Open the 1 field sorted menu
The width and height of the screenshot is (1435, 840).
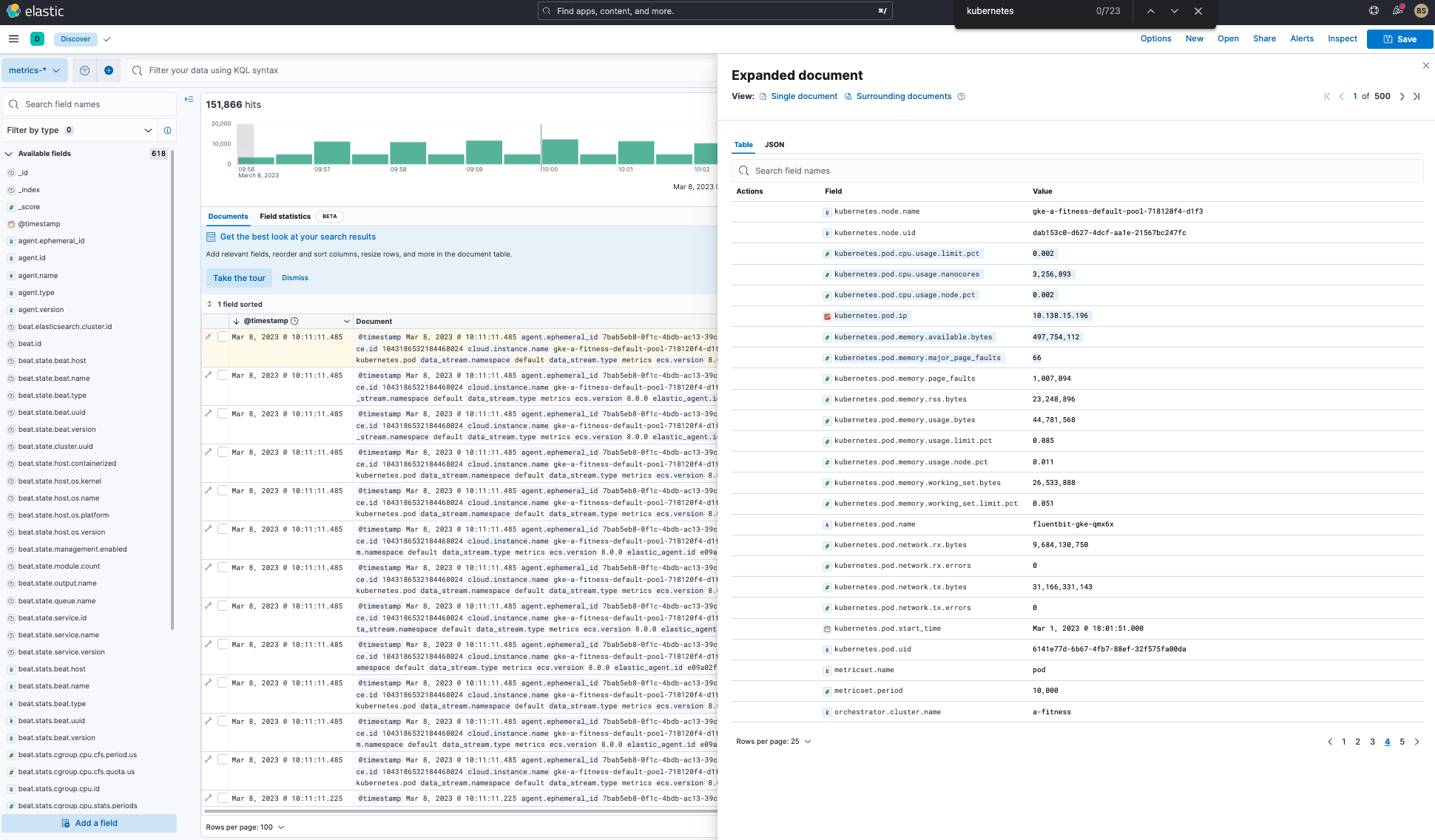pos(234,304)
